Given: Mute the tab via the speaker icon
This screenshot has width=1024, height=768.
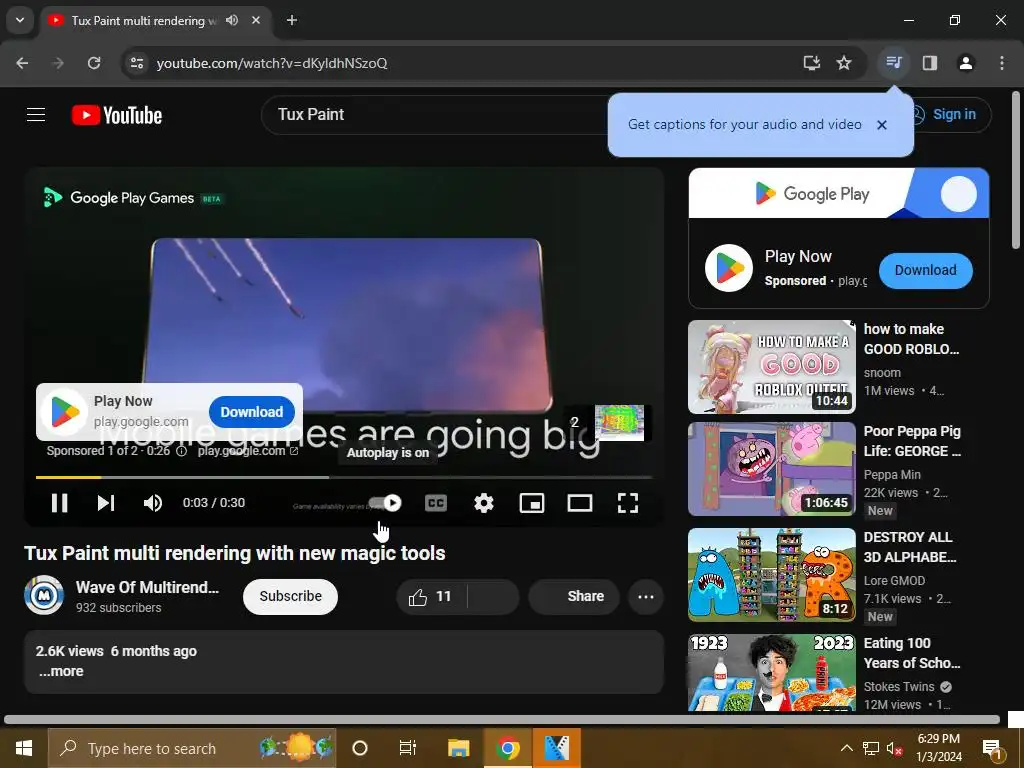Looking at the screenshot, I should point(232,20).
